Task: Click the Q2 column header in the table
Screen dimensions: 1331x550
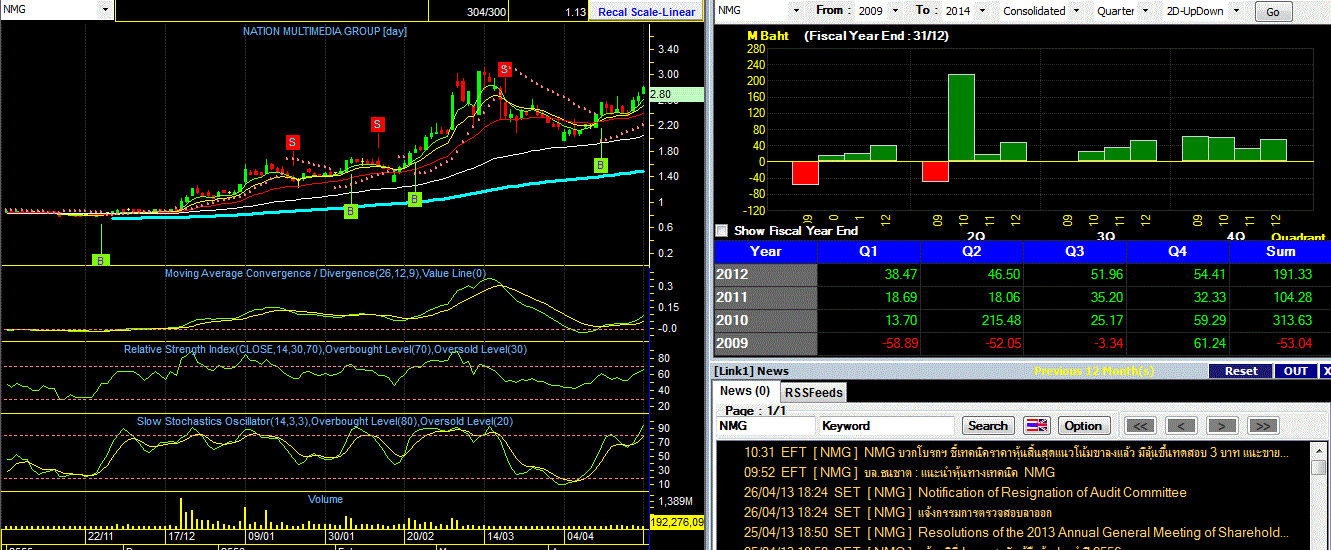Action: [x=972, y=252]
